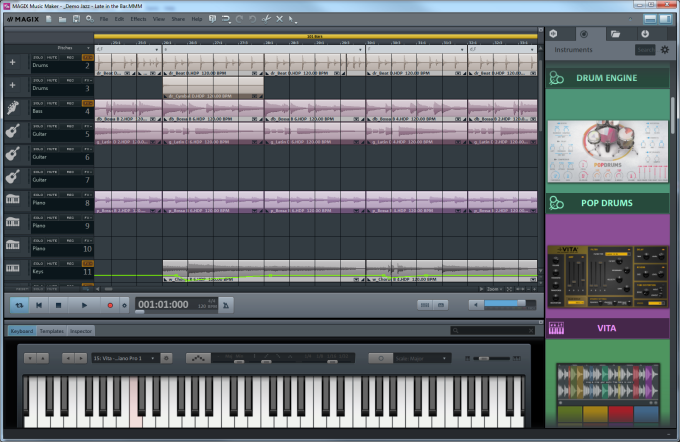
Task: Jump to the start of the project
Action: point(39,305)
